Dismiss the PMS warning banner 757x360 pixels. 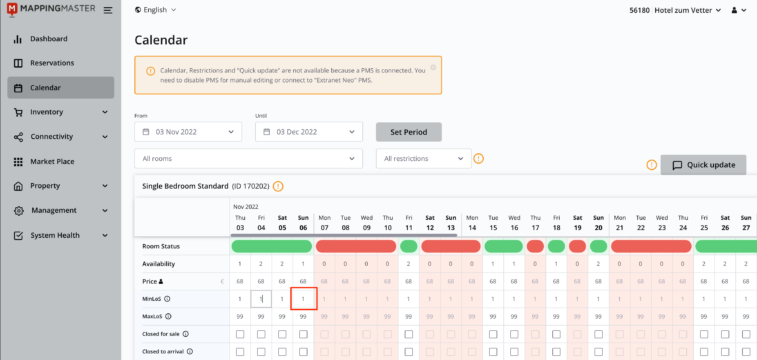[433, 67]
